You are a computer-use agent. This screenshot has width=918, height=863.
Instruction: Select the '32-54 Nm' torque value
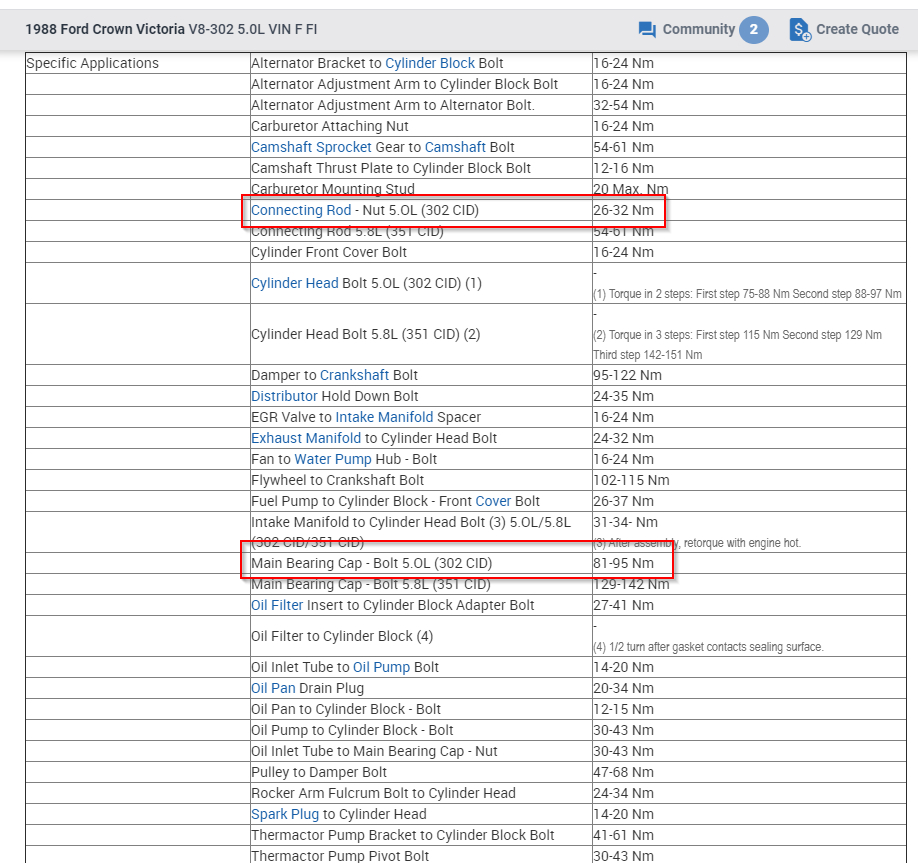(624, 105)
